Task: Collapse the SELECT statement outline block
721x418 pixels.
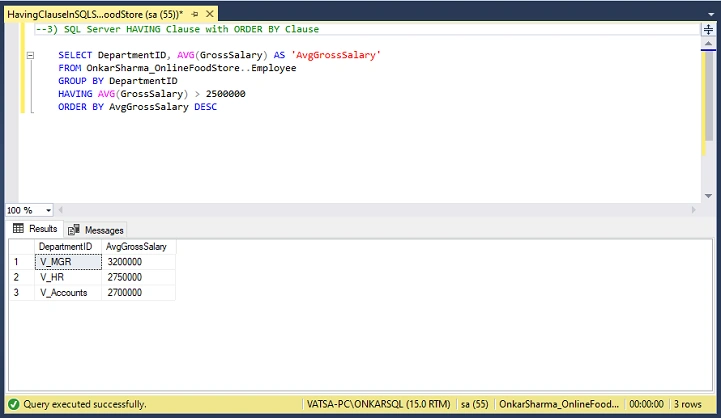Action: click(30, 55)
